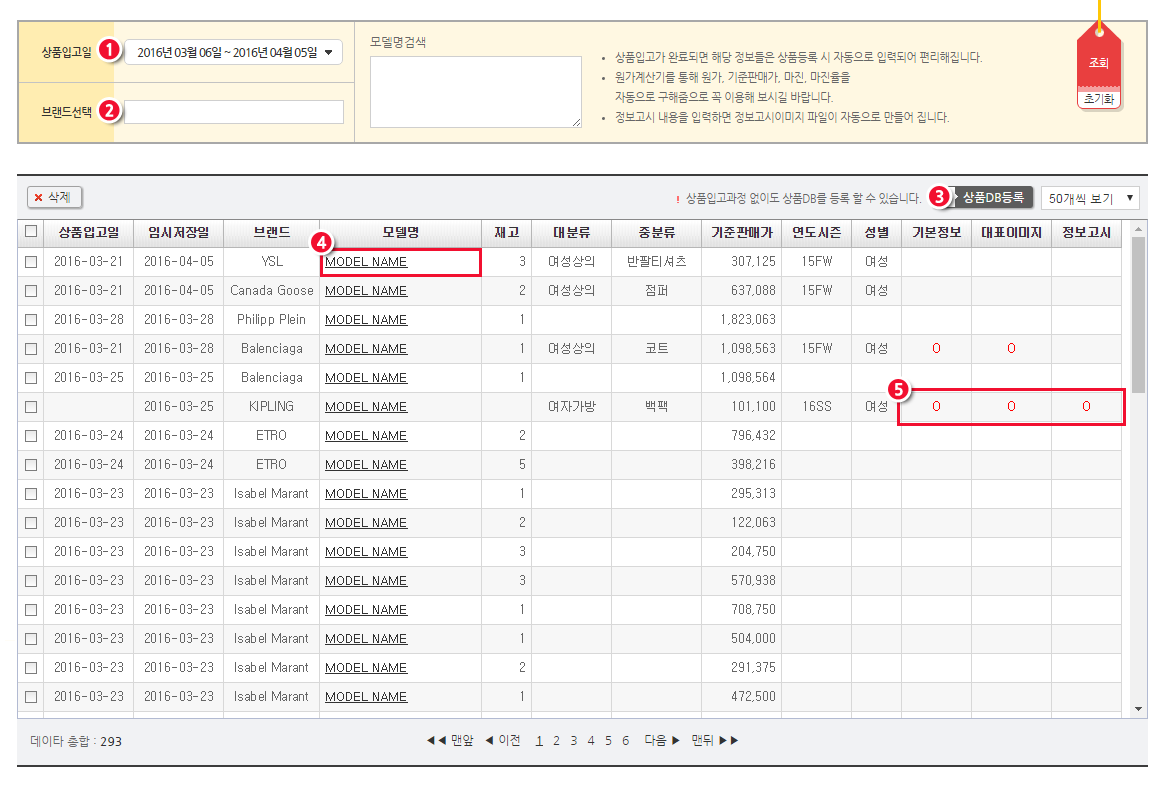Open MODEL NAME link for Philipp Plein
Image resolution: width=1165 pixels, height=790 pixels.
coord(366,320)
